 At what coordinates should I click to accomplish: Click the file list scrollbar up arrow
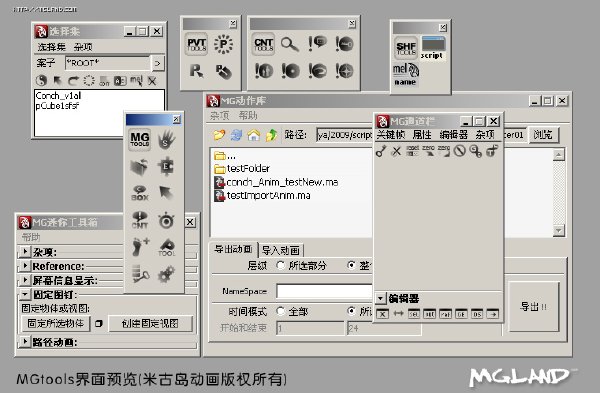pyautogui.click(x=559, y=155)
